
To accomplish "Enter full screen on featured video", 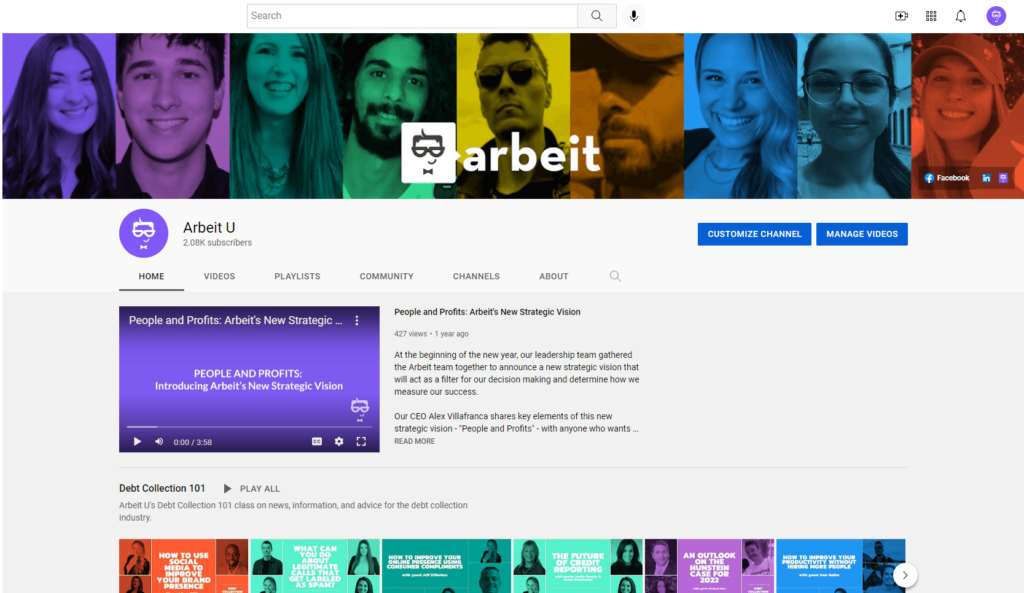I will coord(362,441).
